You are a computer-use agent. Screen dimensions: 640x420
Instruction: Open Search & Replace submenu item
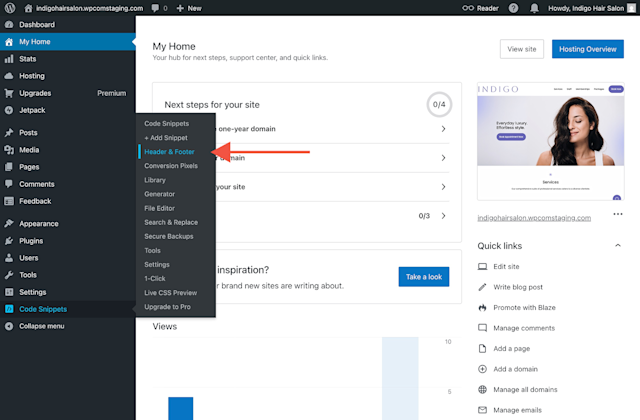coord(171,222)
